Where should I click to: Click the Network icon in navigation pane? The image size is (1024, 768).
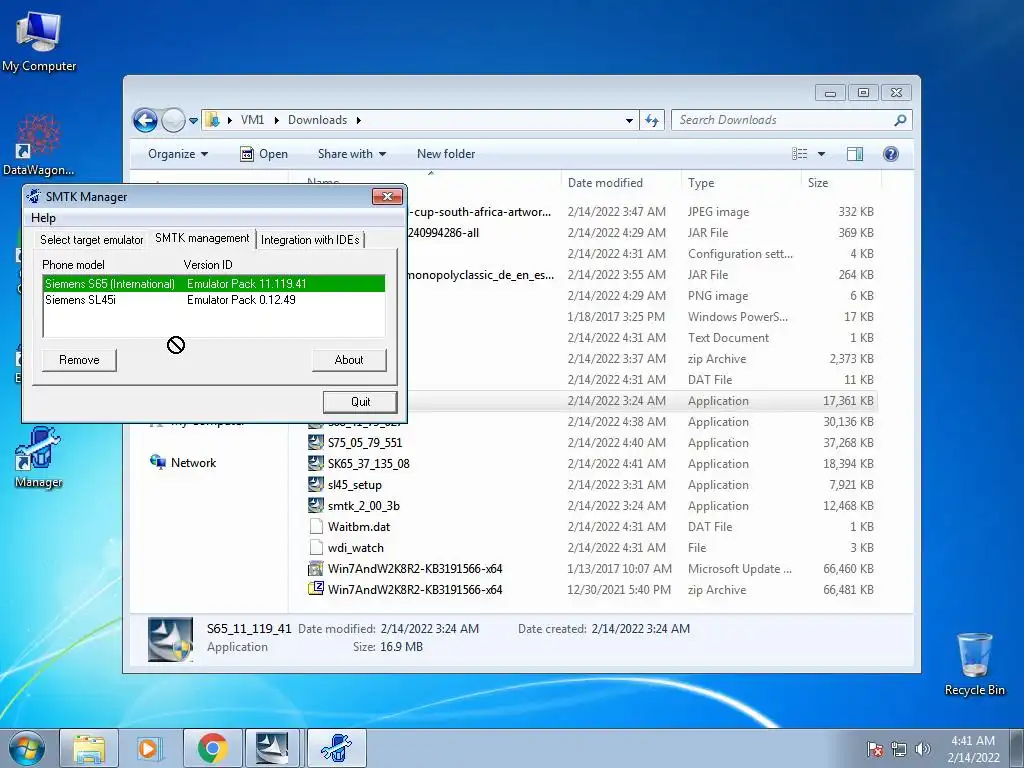(158, 462)
